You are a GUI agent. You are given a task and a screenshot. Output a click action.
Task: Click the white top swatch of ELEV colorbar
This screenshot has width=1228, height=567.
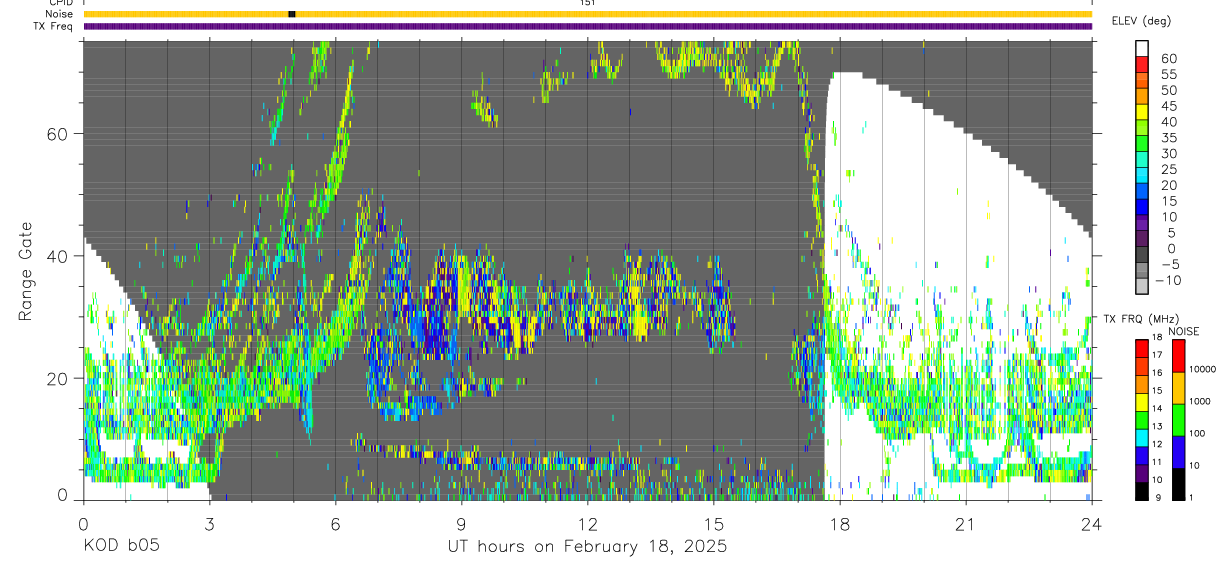coord(1142,48)
